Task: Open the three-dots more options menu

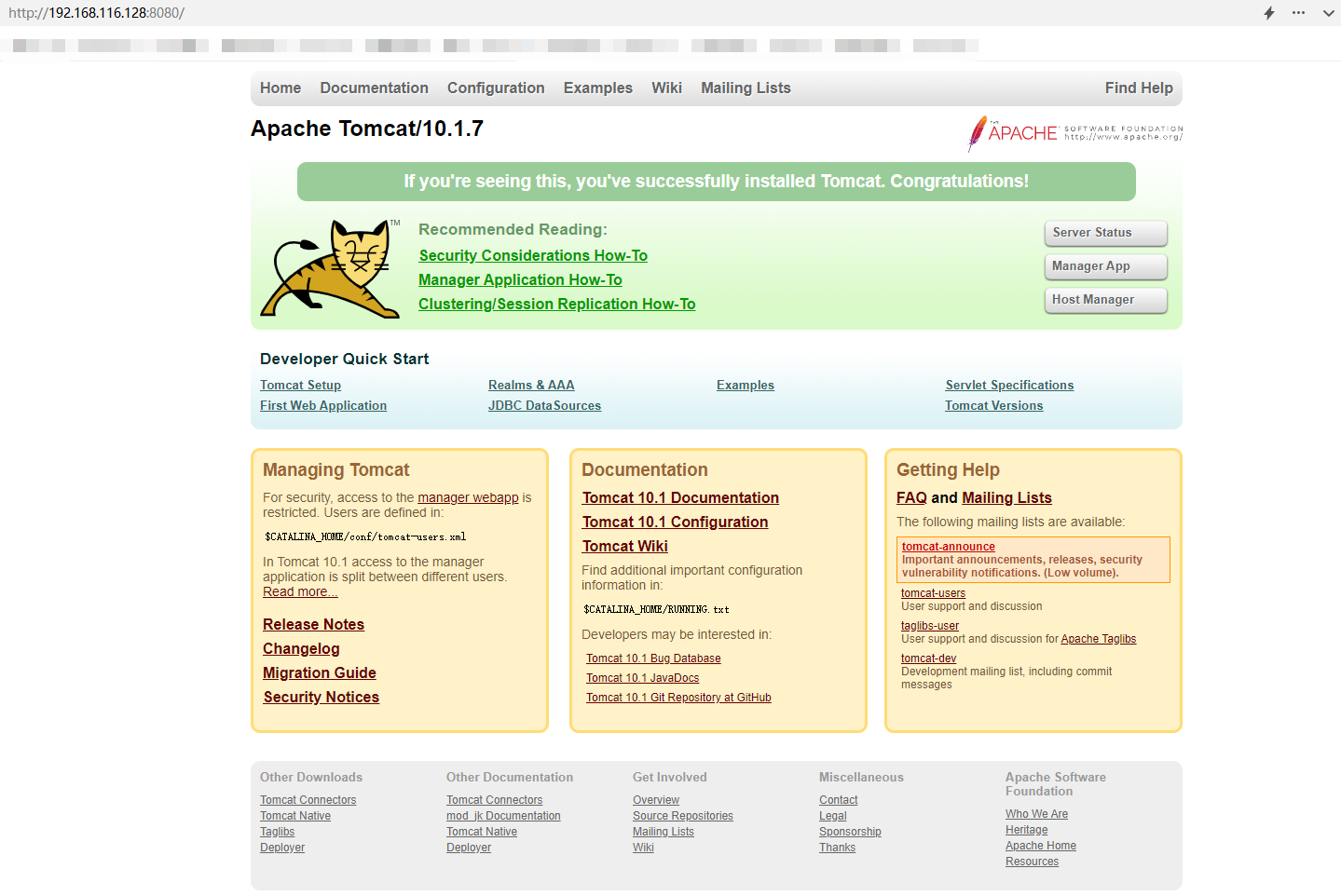Action: pos(1298,13)
